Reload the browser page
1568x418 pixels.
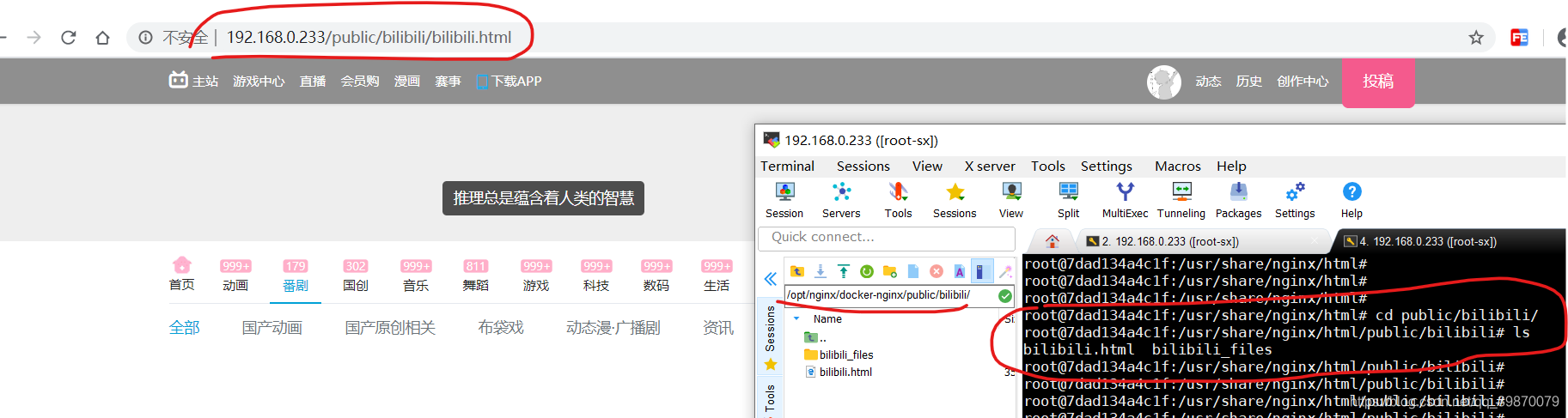tap(69, 37)
